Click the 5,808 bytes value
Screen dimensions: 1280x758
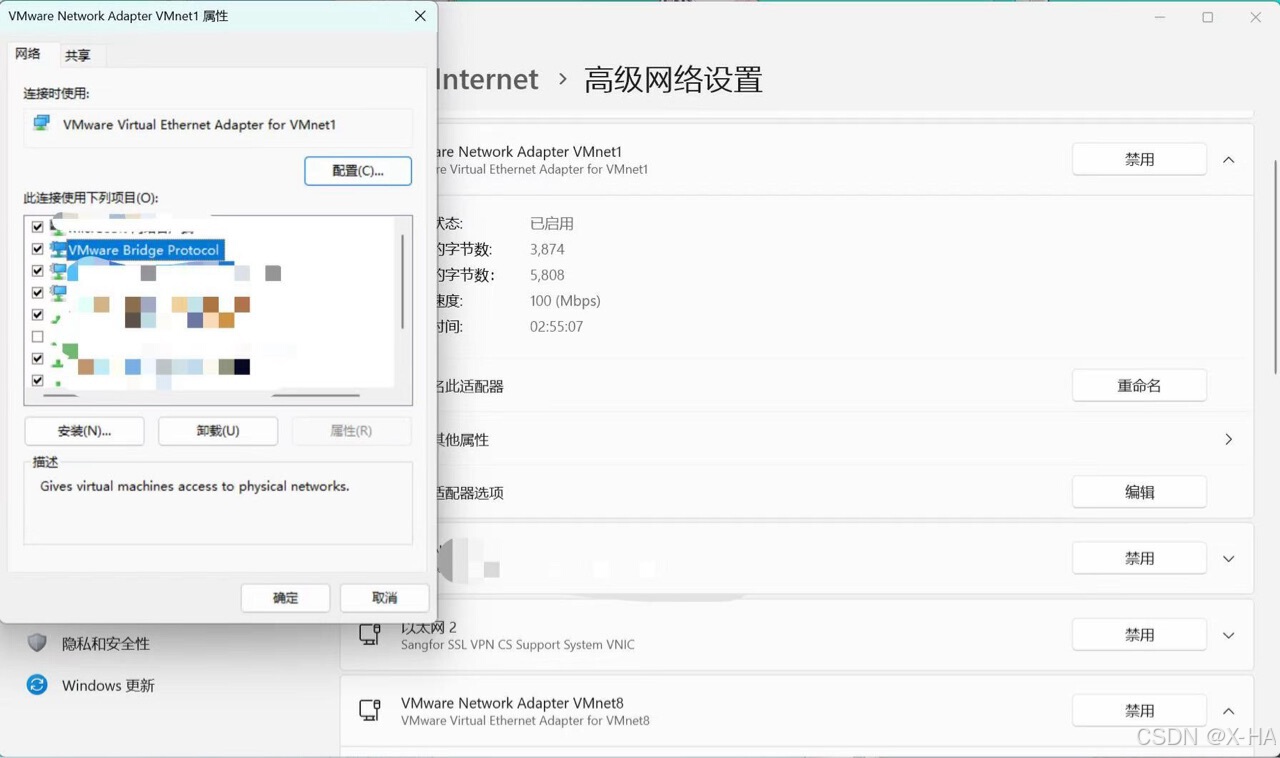click(547, 275)
